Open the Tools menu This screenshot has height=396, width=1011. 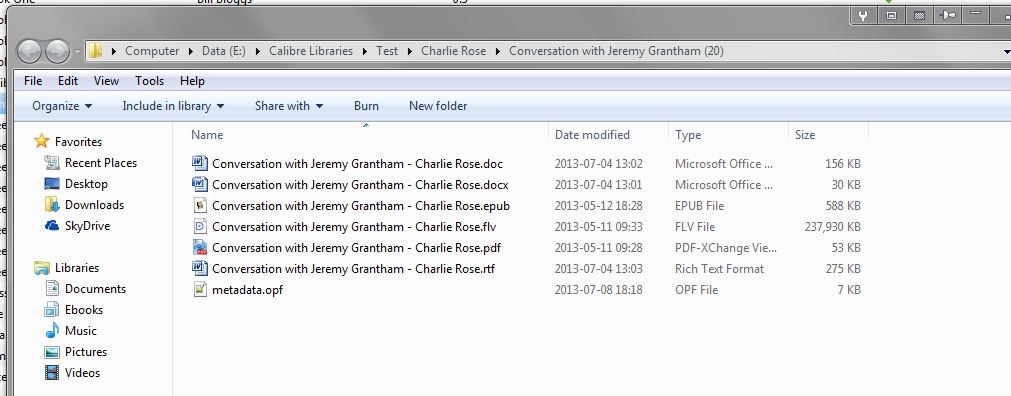click(150, 81)
